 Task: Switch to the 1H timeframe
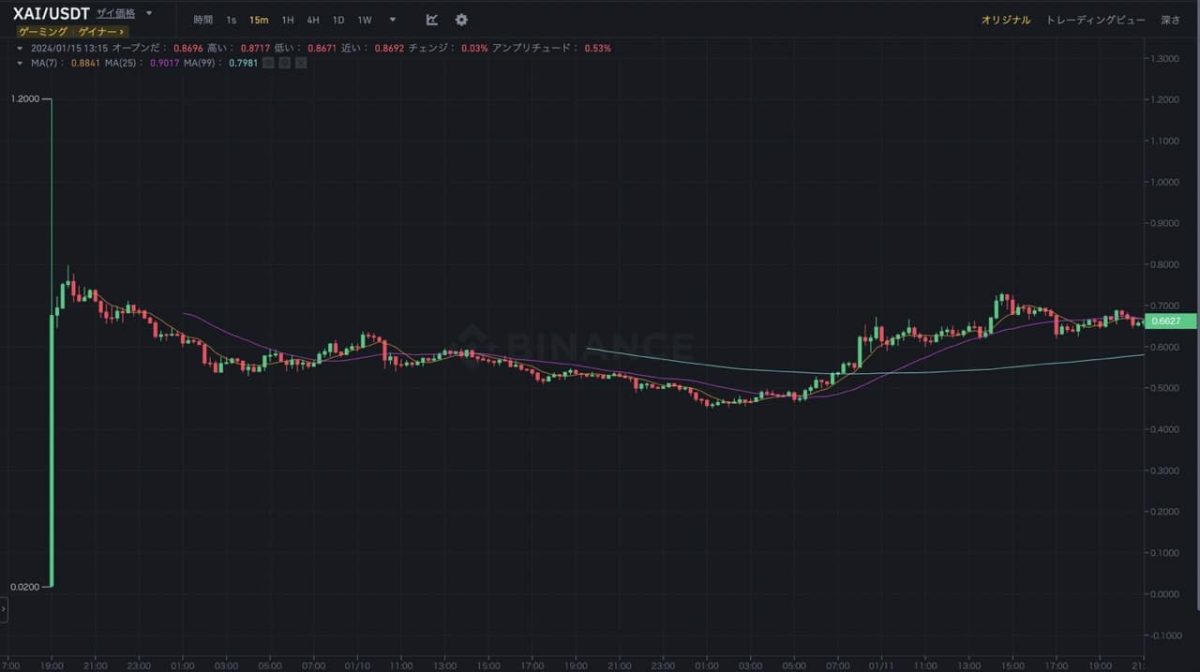[287, 20]
